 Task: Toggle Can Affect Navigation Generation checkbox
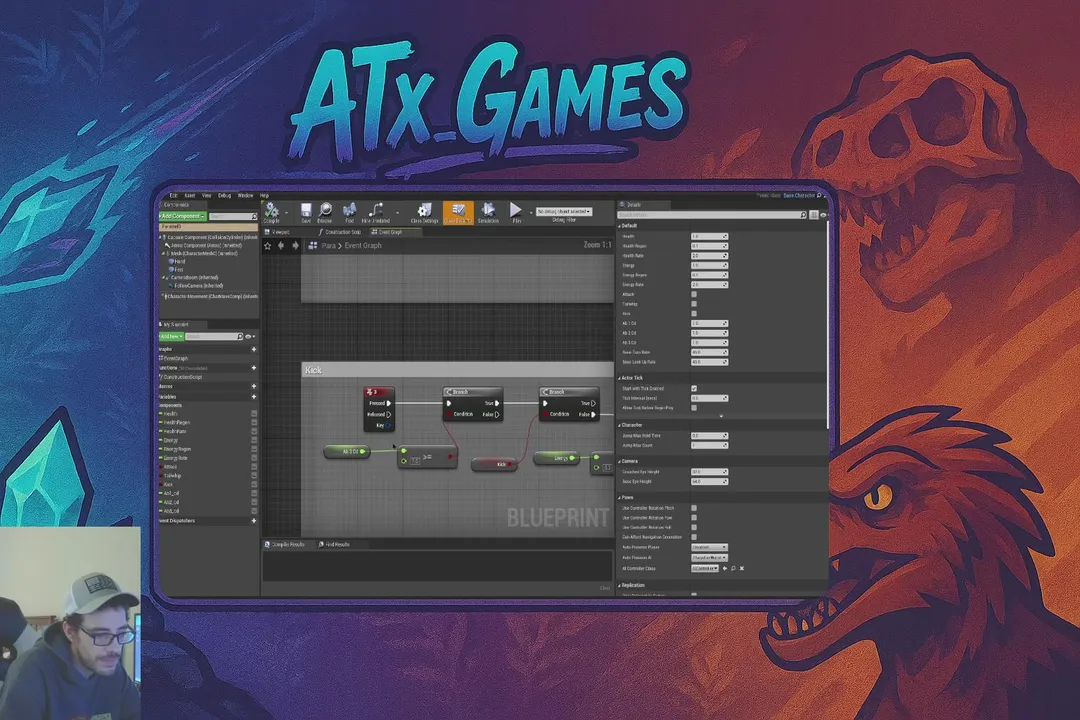694,537
